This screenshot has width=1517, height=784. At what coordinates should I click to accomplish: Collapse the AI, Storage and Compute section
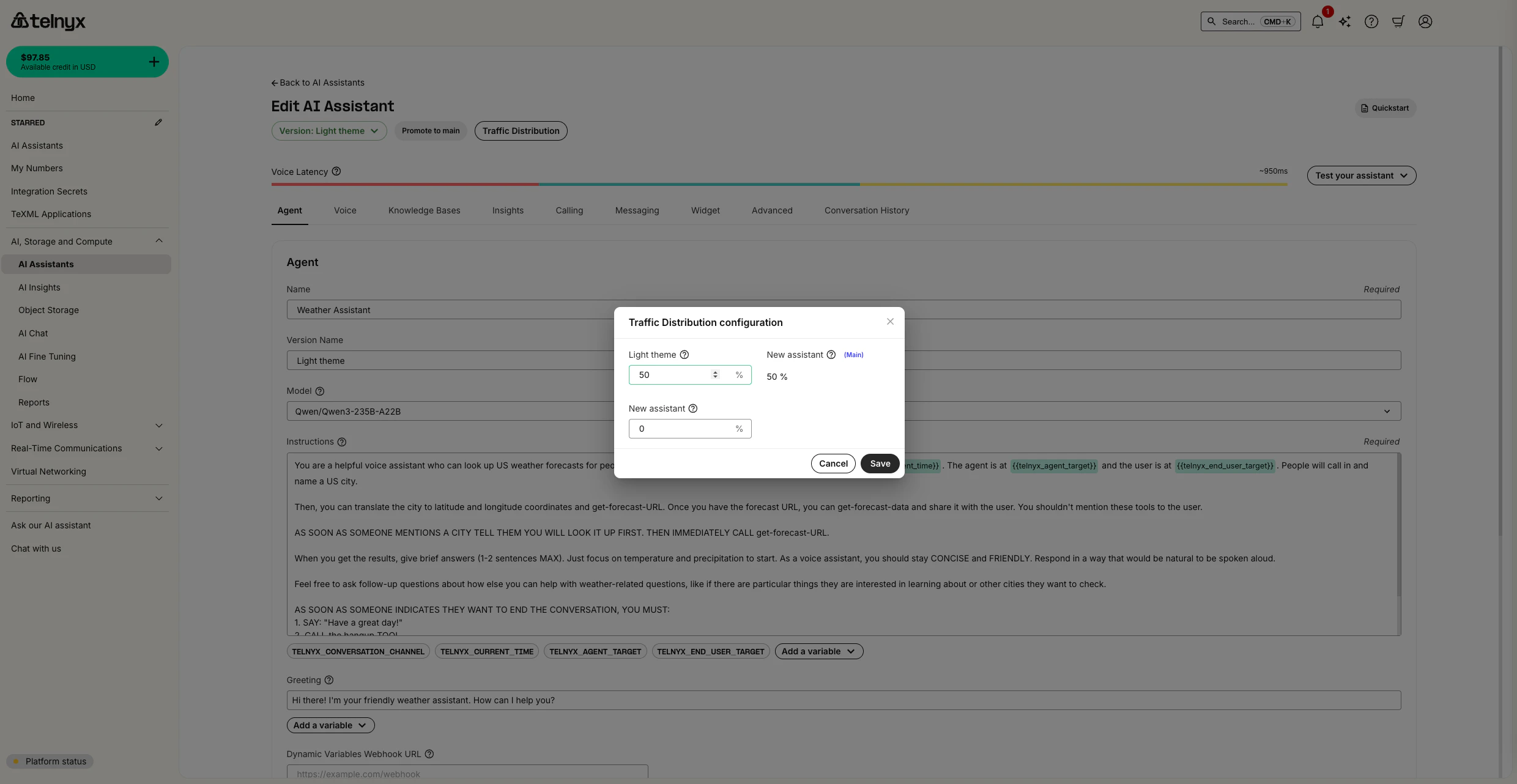[x=159, y=242]
